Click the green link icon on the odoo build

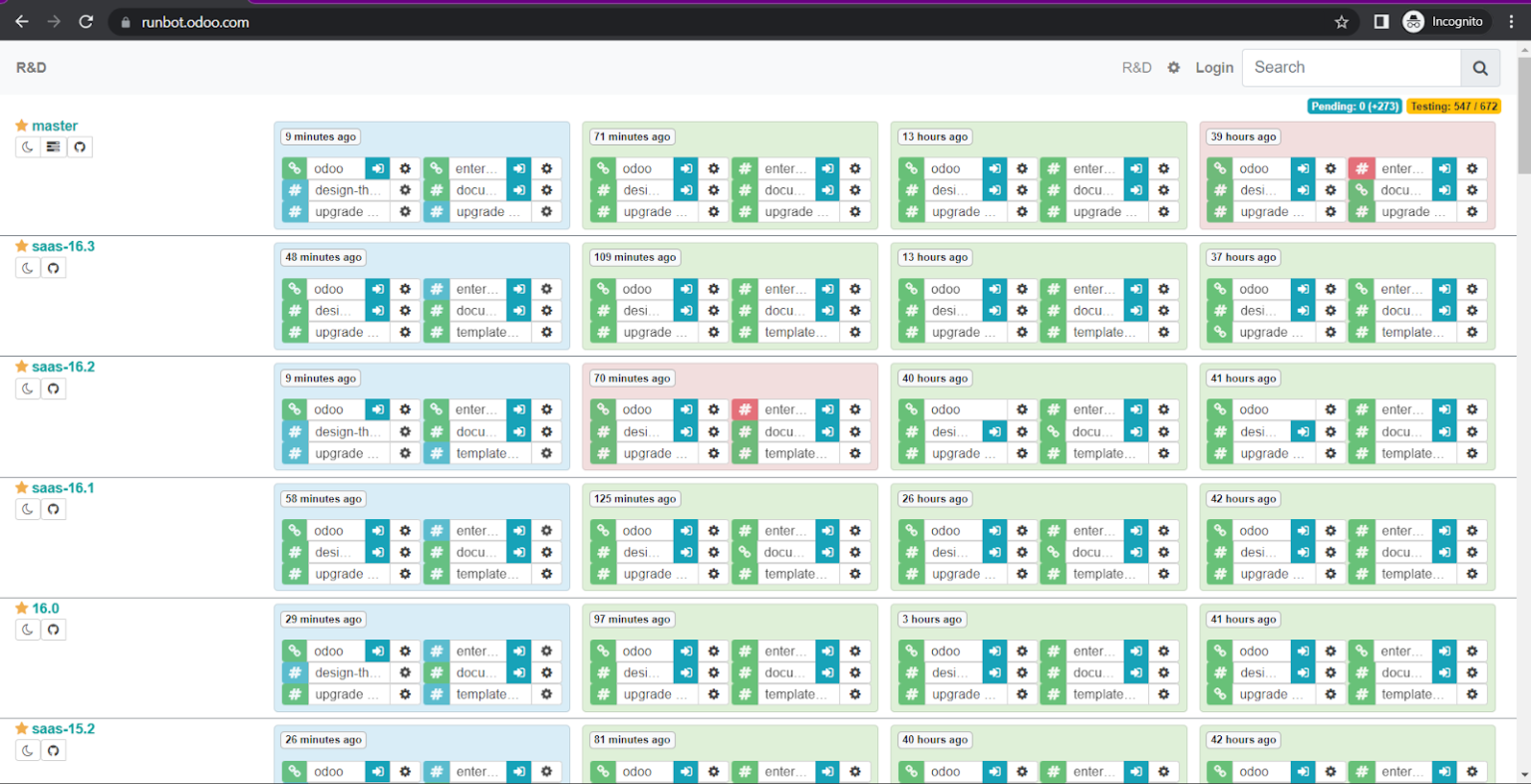[x=294, y=167]
